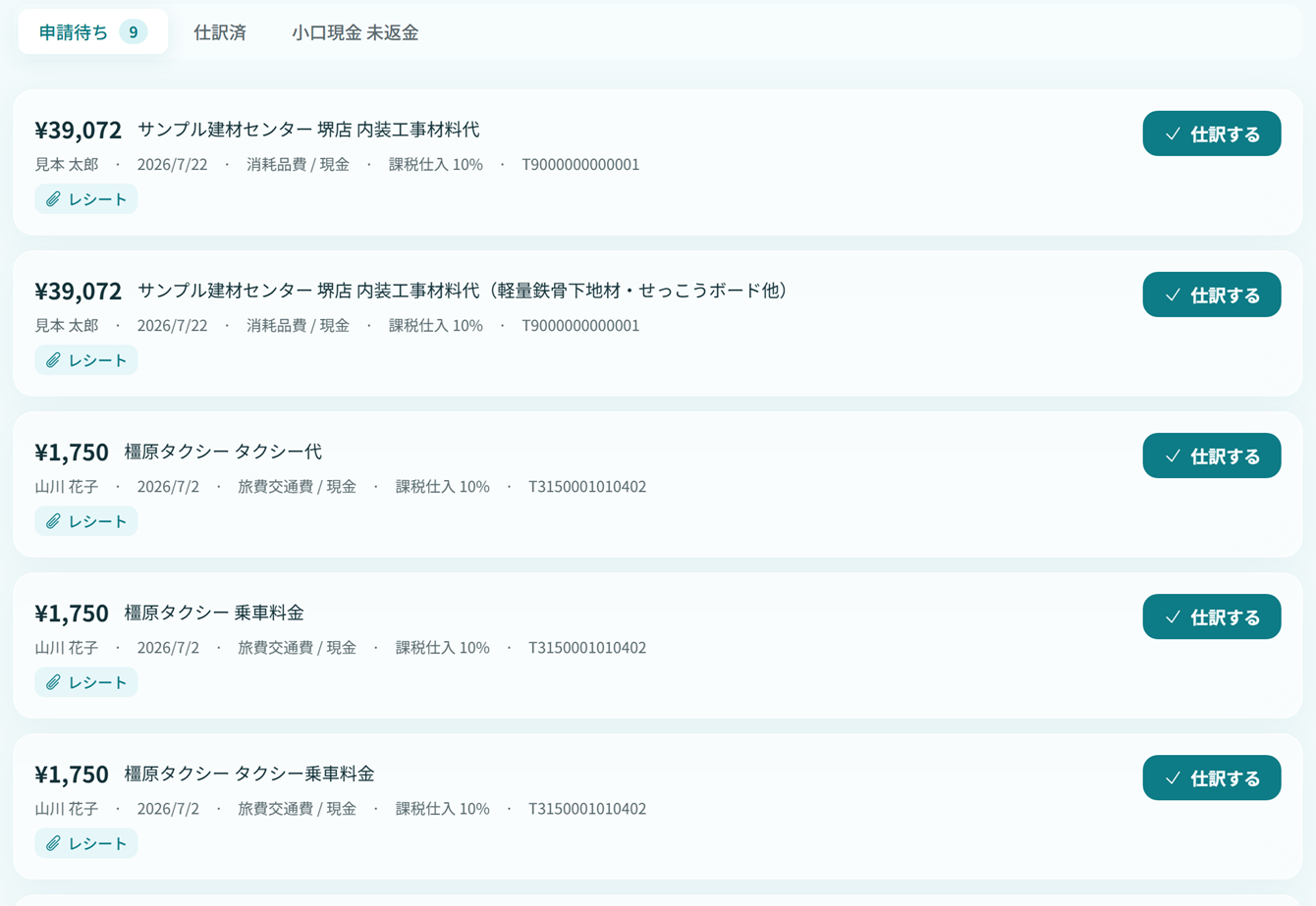The width and height of the screenshot is (1316, 906).
Task: Open the 申請待ち tab
Action: pyautogui.click(x=93, y=32)
